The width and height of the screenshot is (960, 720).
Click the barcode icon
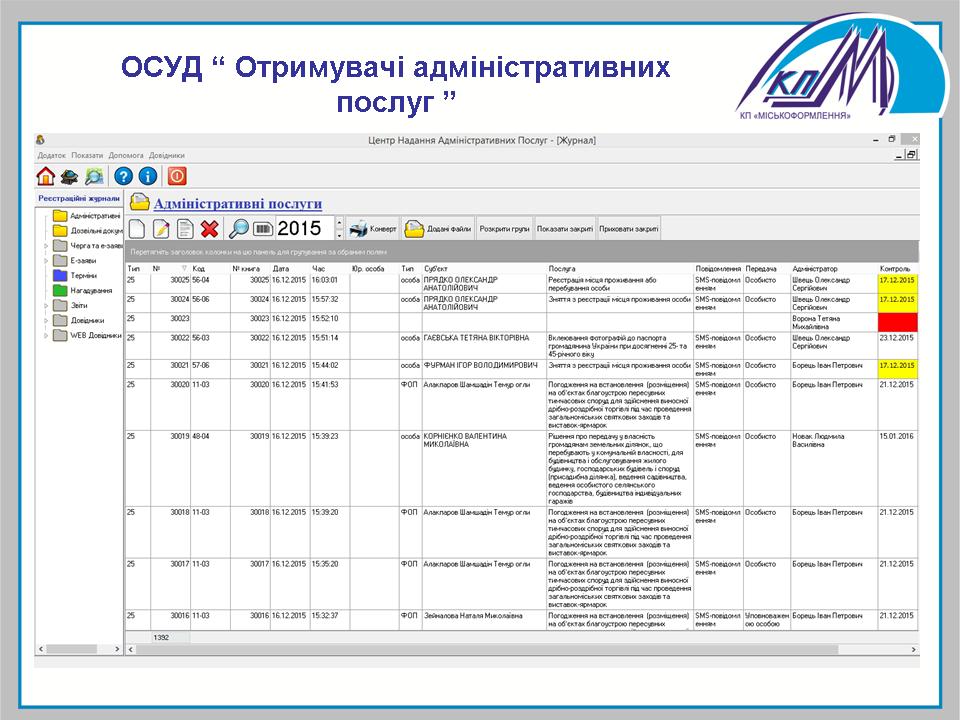pyautogui.click(x=263, y=229)
